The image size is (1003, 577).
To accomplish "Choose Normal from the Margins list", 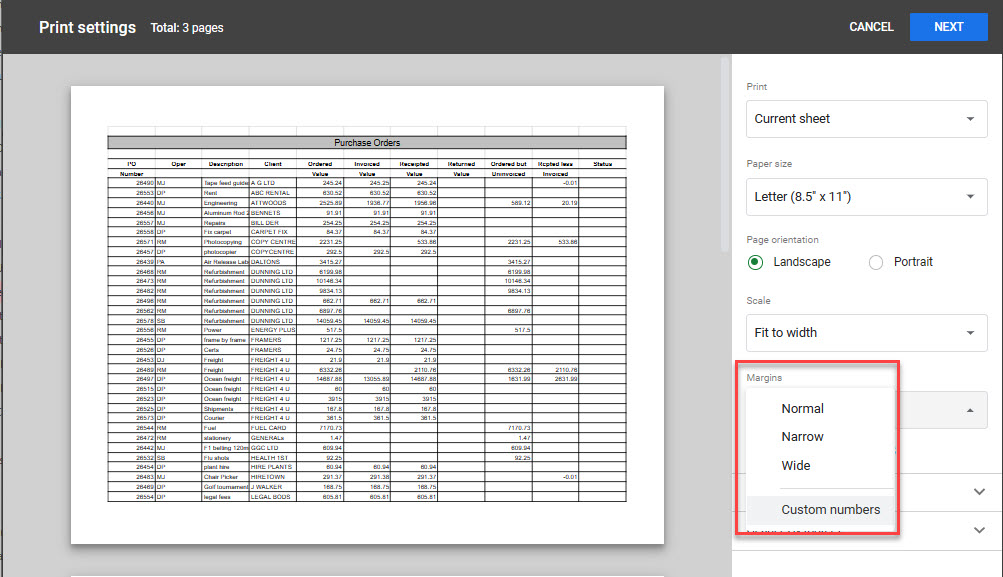I will tap(802, 408).
